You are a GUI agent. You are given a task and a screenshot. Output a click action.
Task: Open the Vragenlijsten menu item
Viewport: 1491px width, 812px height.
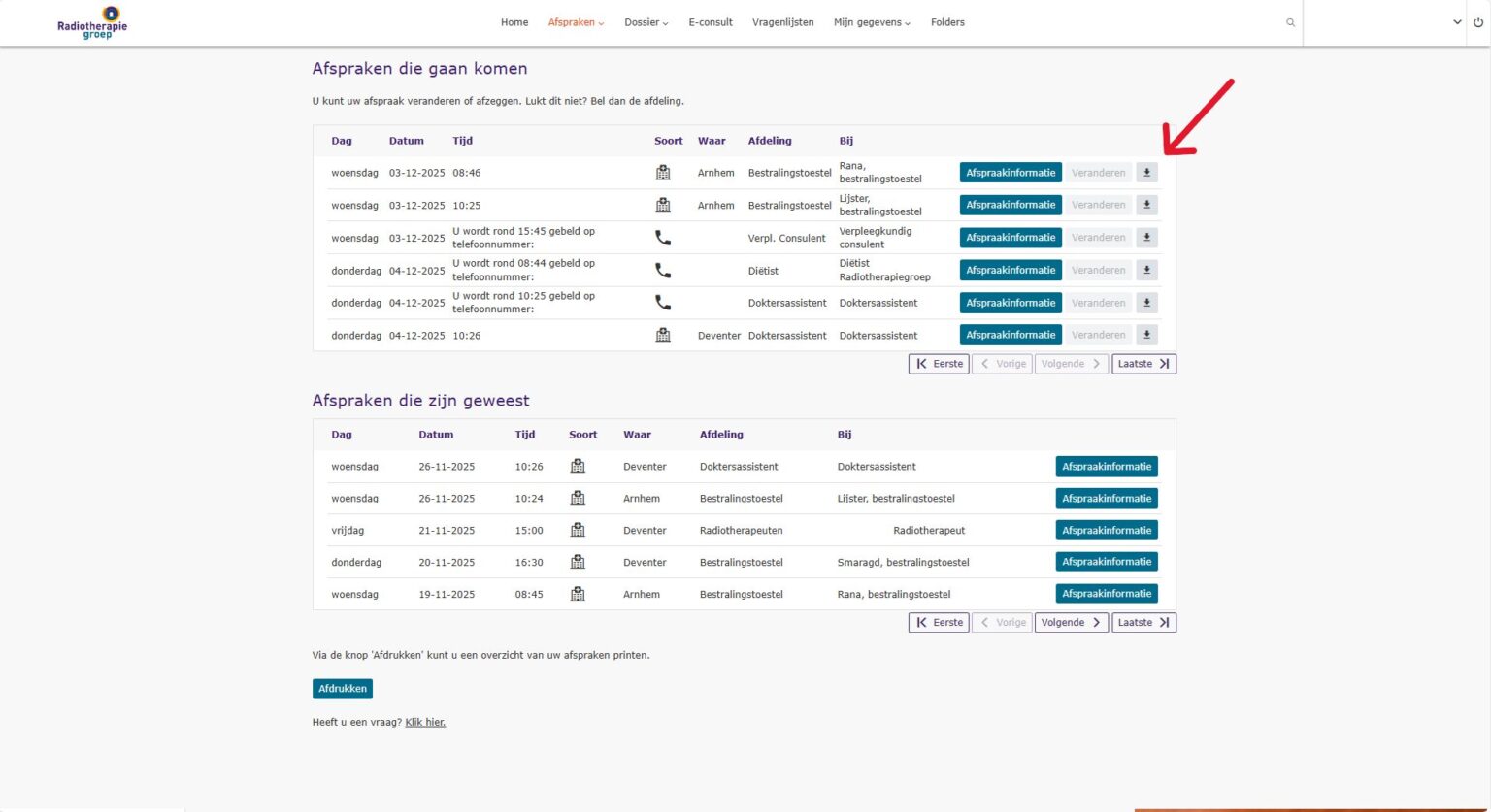pos(783,22)
